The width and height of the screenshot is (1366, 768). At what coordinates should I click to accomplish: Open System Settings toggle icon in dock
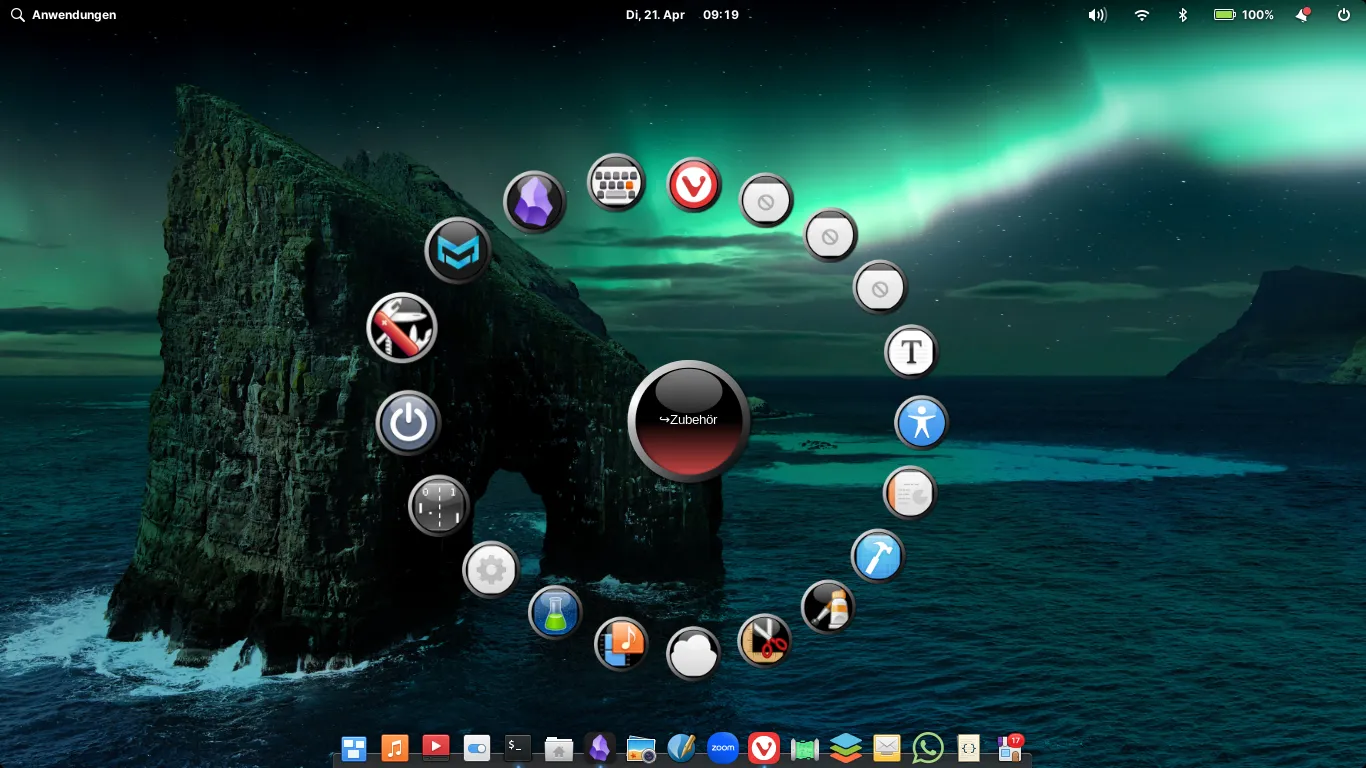pyautogui.click(x=477, y=748)
